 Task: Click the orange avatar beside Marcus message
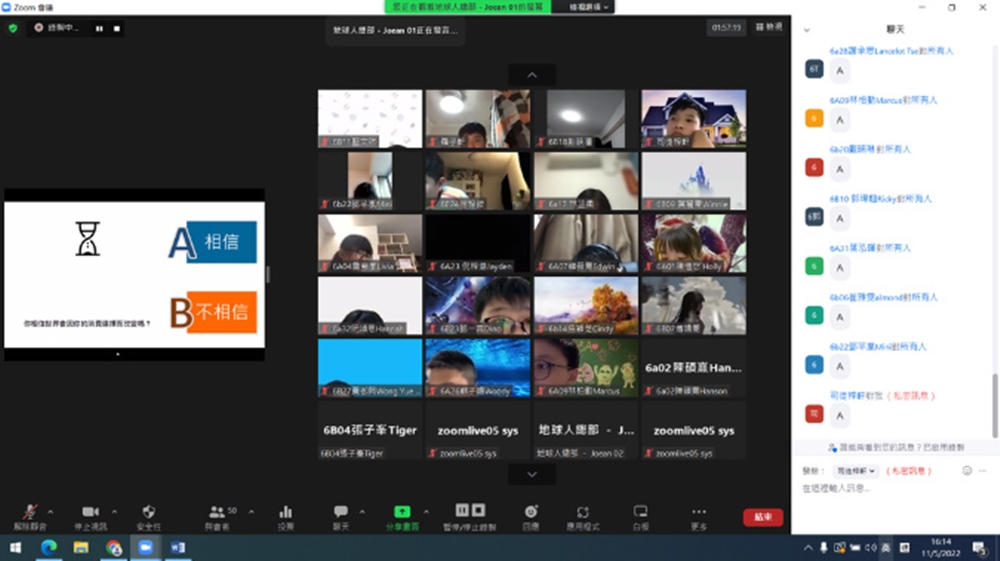814,119
